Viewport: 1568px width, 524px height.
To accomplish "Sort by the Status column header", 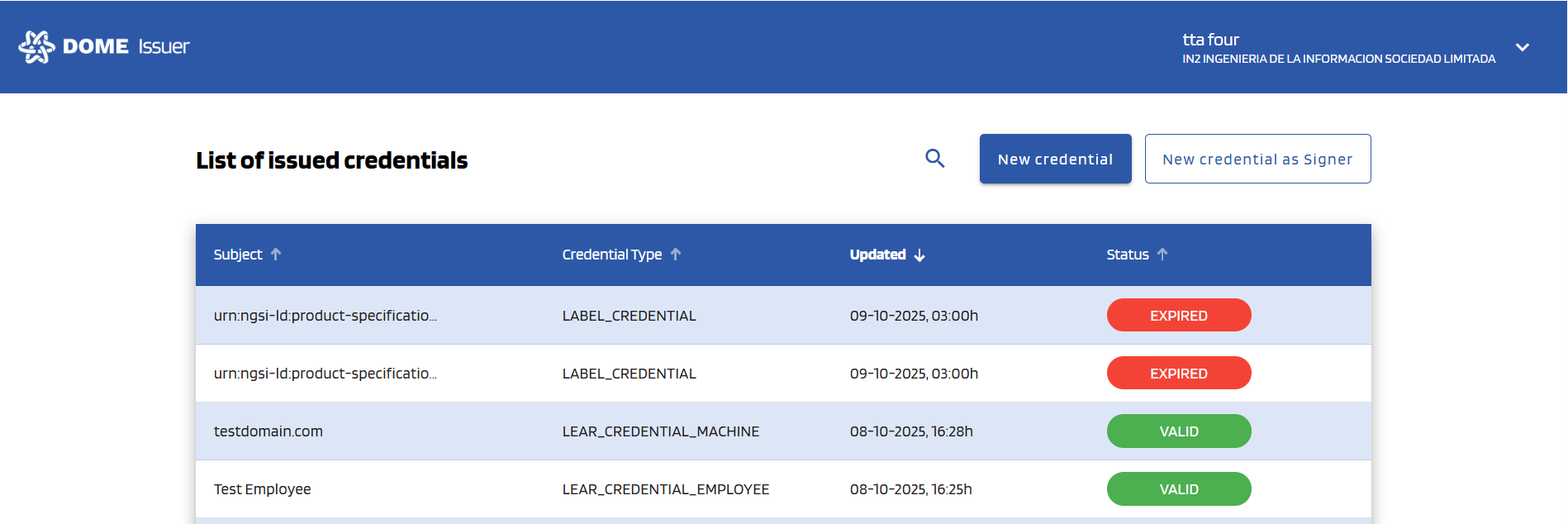I will (1127, 255).
